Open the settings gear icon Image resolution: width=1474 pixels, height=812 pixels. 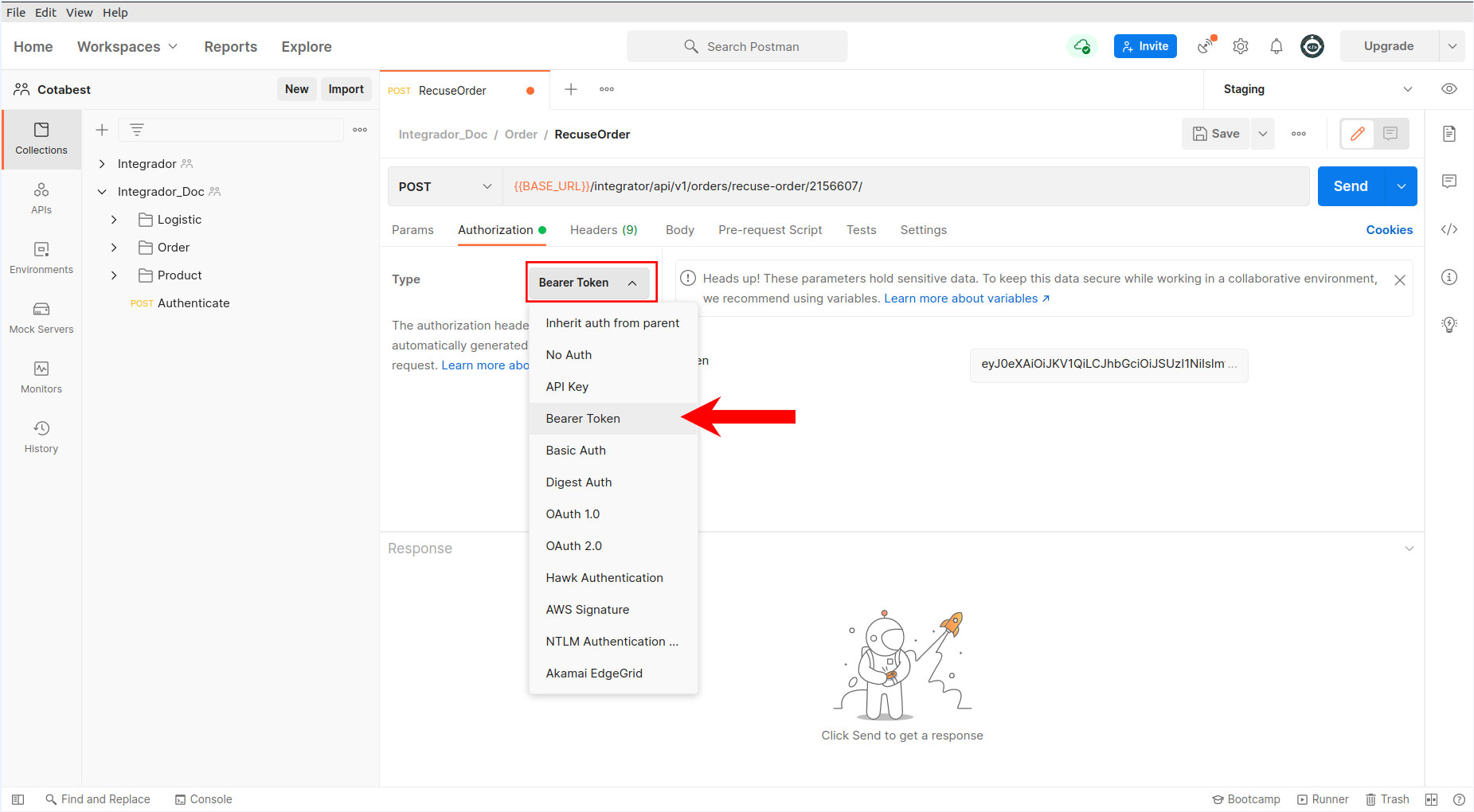coord(1241,46)
